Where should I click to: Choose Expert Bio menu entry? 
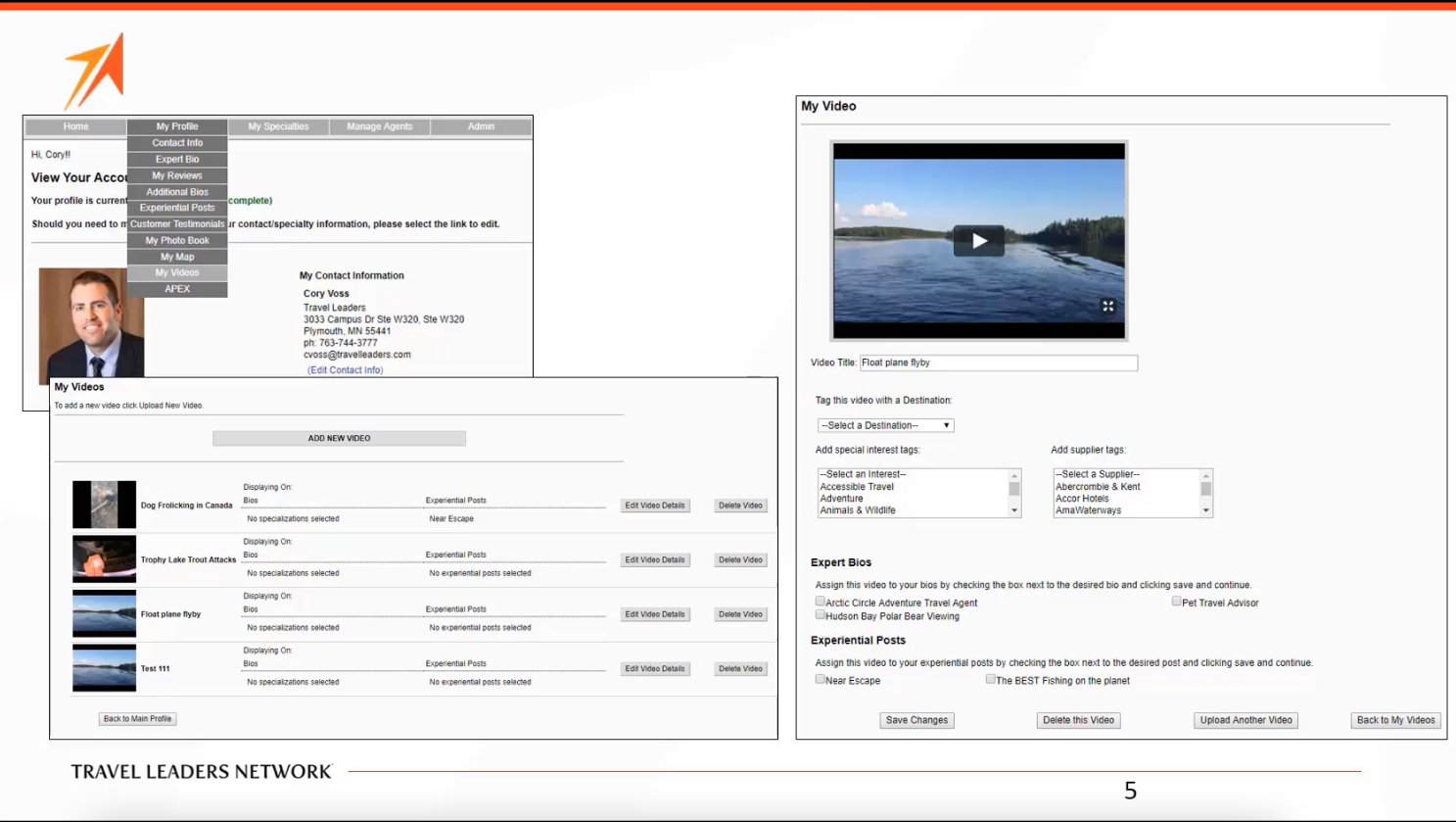pos(177,159)
